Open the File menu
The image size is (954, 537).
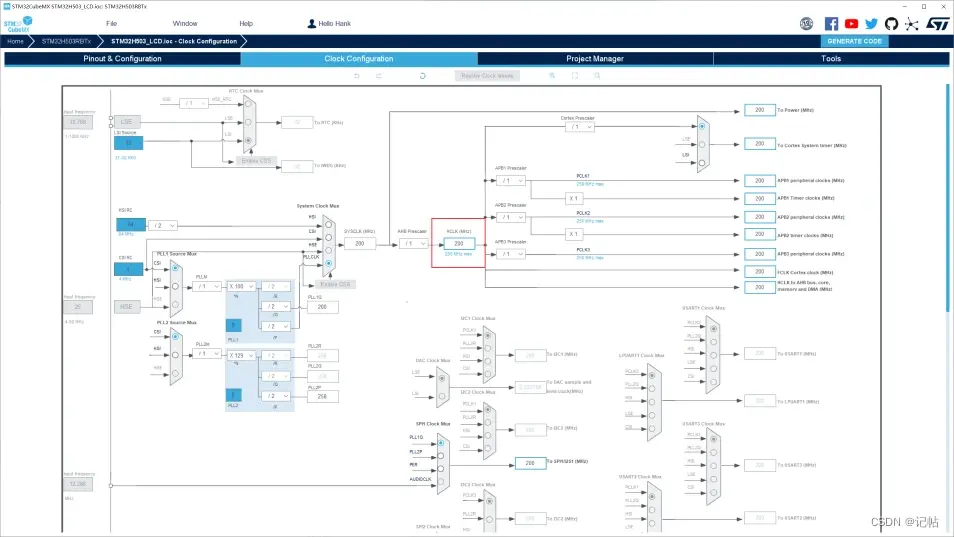point(111,24)
